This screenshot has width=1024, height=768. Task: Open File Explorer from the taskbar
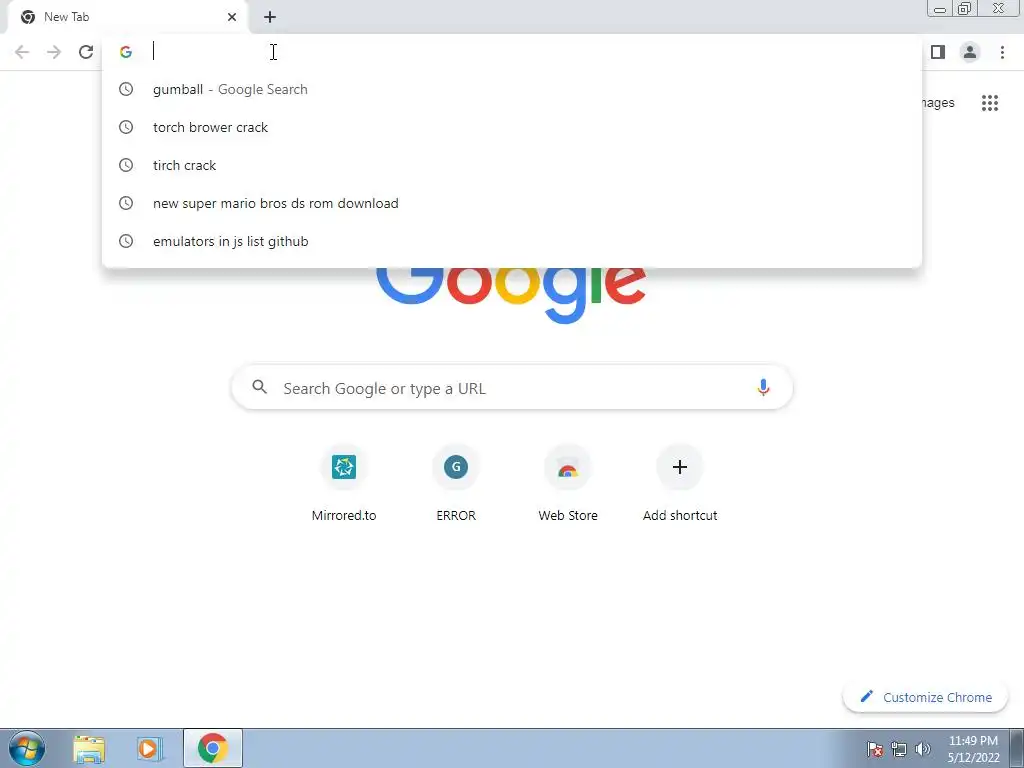[89, 748]
